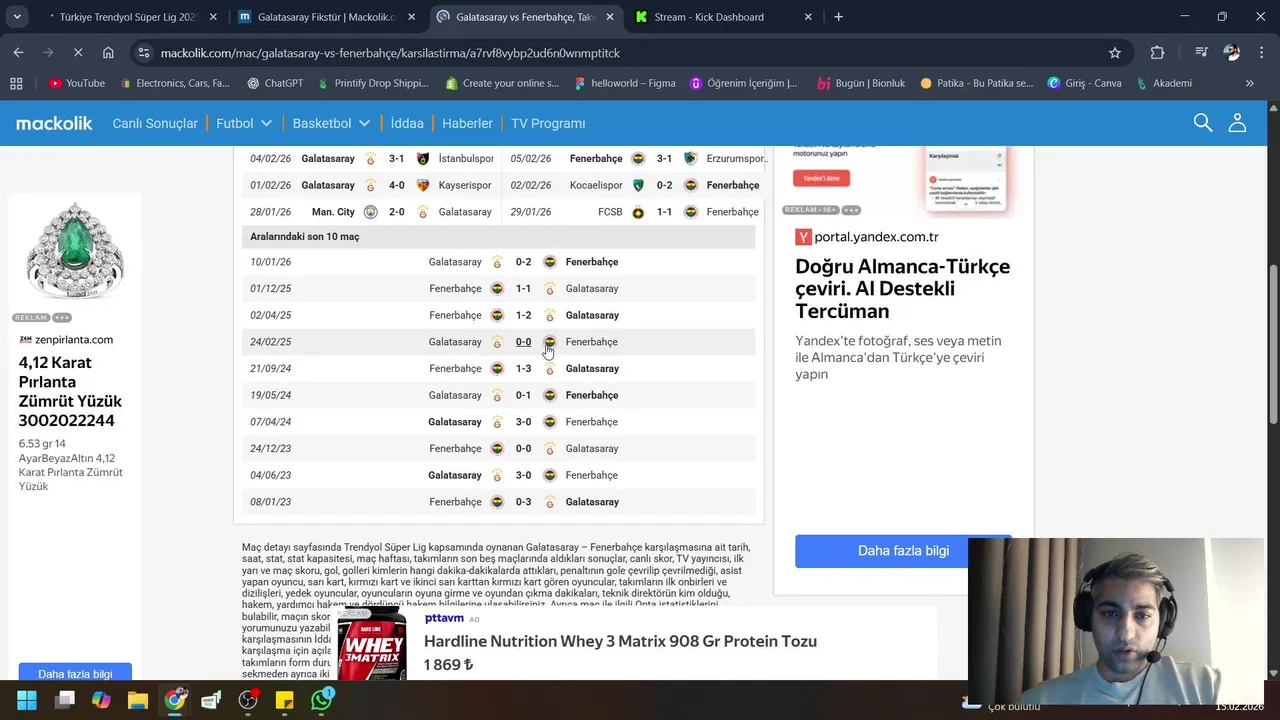Click FCSB club logo in 29/01/26 row

(x=638, y=212)
